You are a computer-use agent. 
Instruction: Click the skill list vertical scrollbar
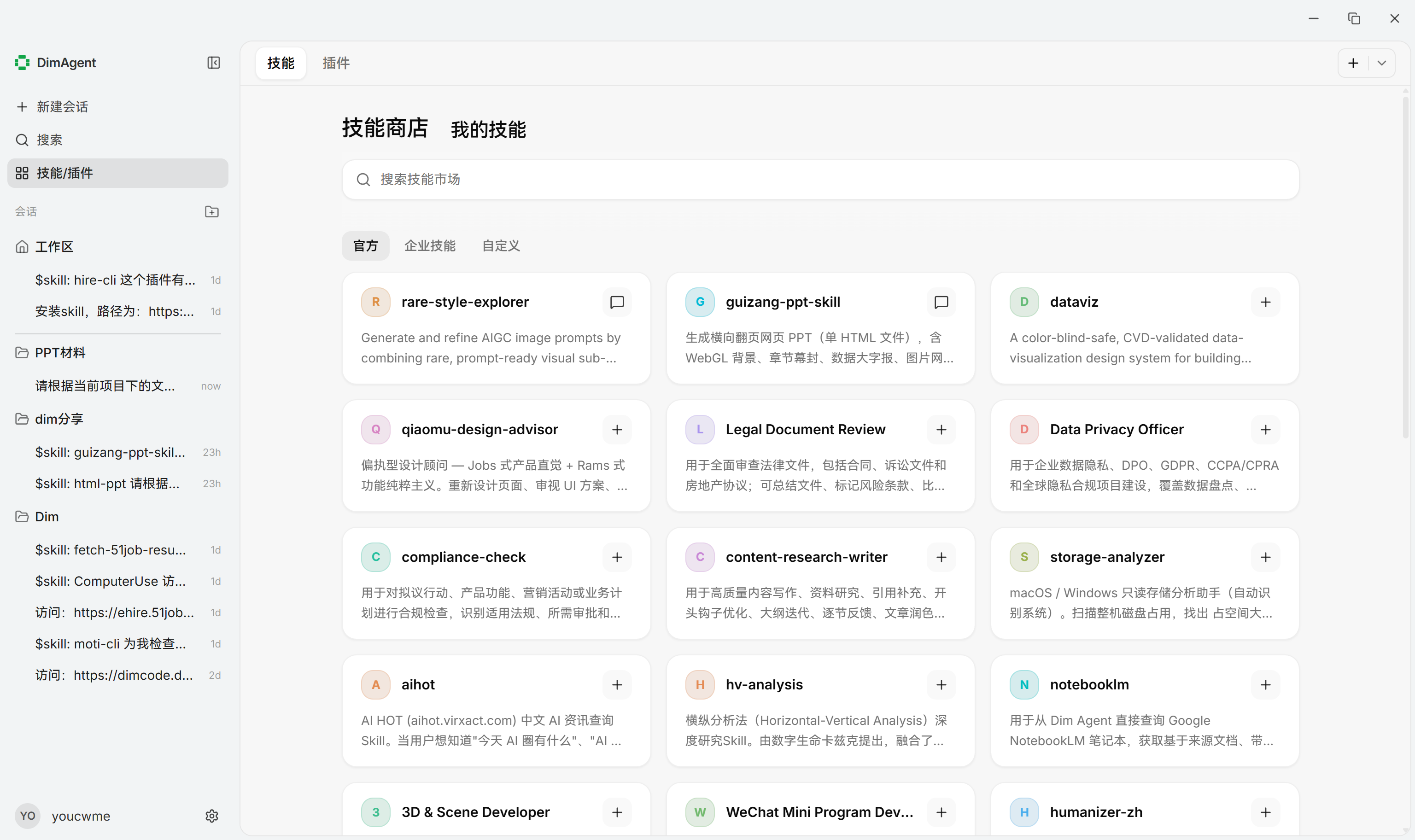1405,266
